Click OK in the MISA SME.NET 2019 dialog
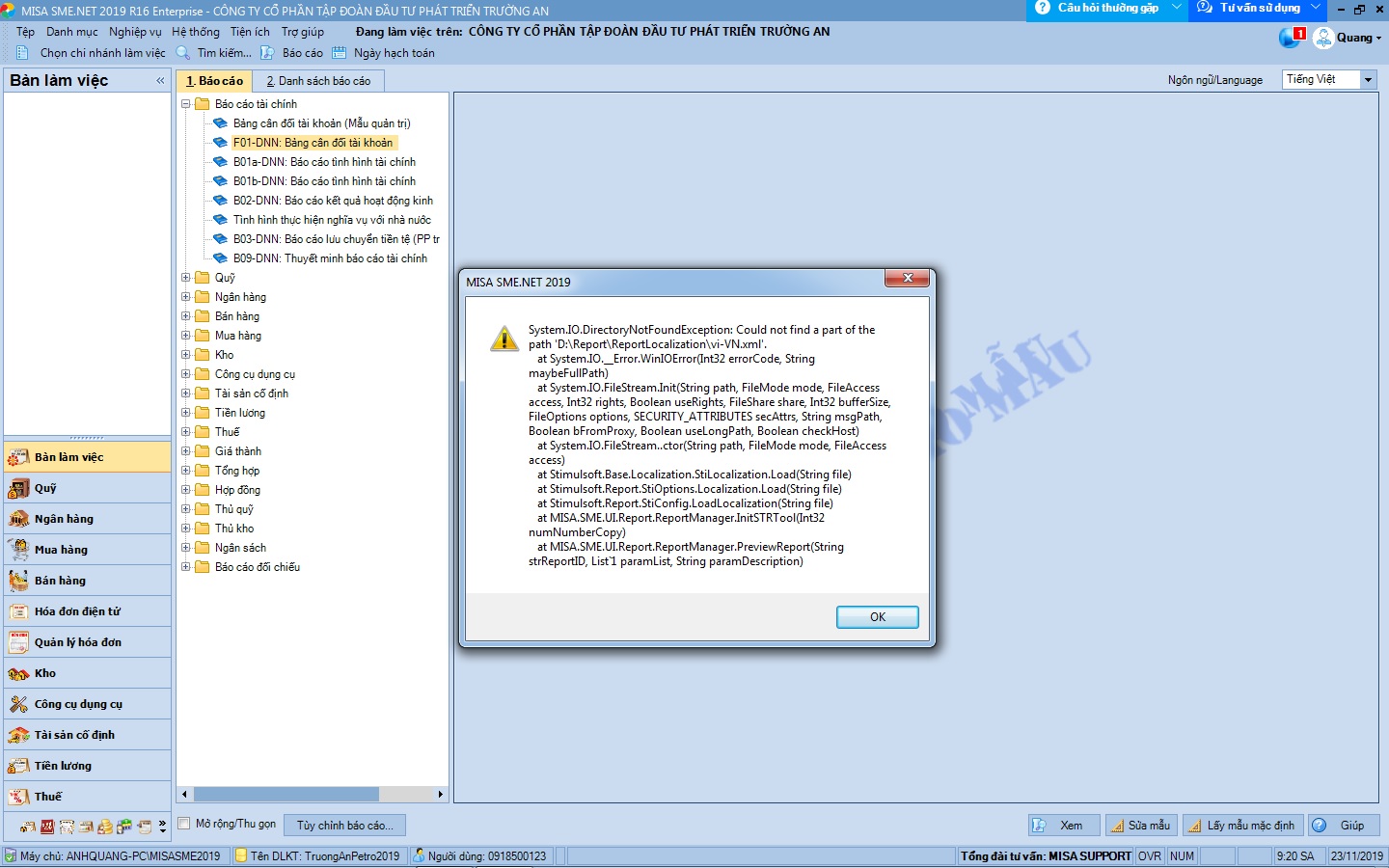The image size is (1389, 868). (878, 617)
